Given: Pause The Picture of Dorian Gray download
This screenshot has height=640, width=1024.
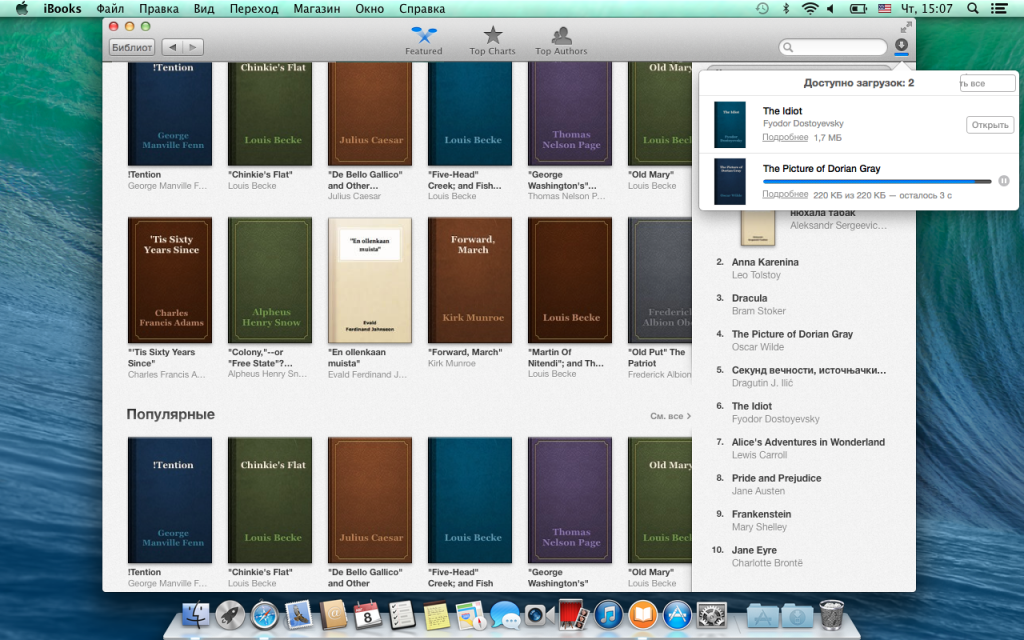Looking at the screenshot, I should point(1003,181).
